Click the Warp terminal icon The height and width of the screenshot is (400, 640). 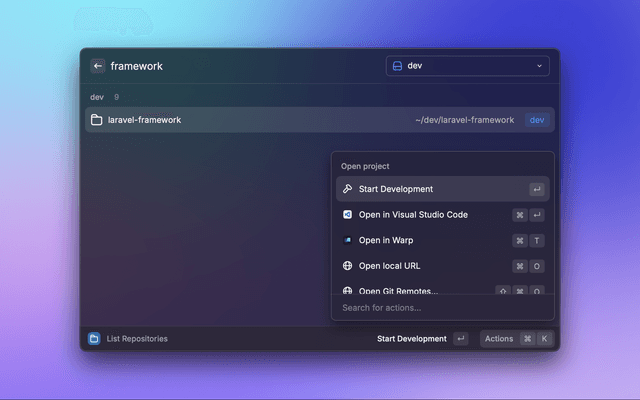pyautogui.click(x=347, y=240)
